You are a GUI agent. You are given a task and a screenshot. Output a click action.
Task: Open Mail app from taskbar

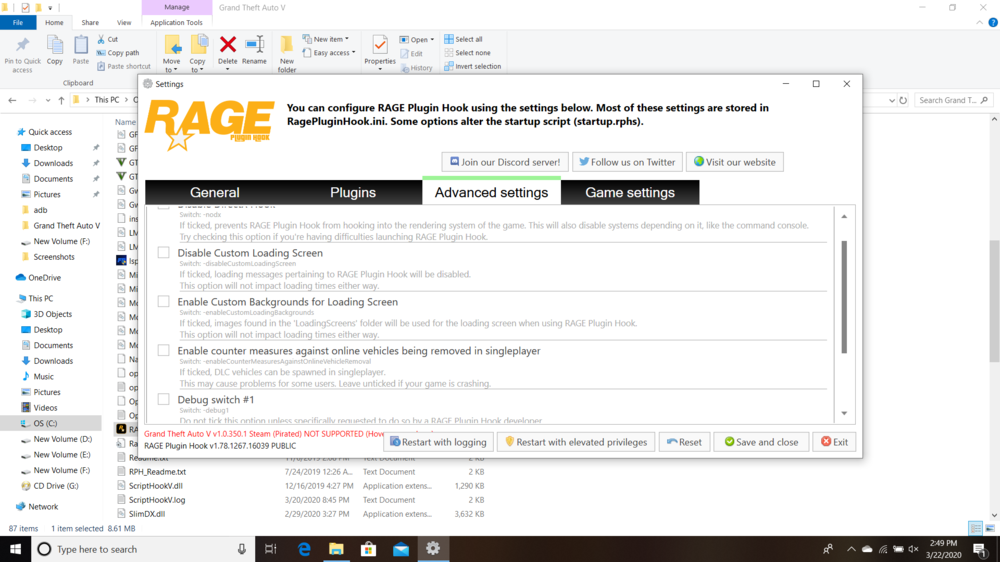401,549
